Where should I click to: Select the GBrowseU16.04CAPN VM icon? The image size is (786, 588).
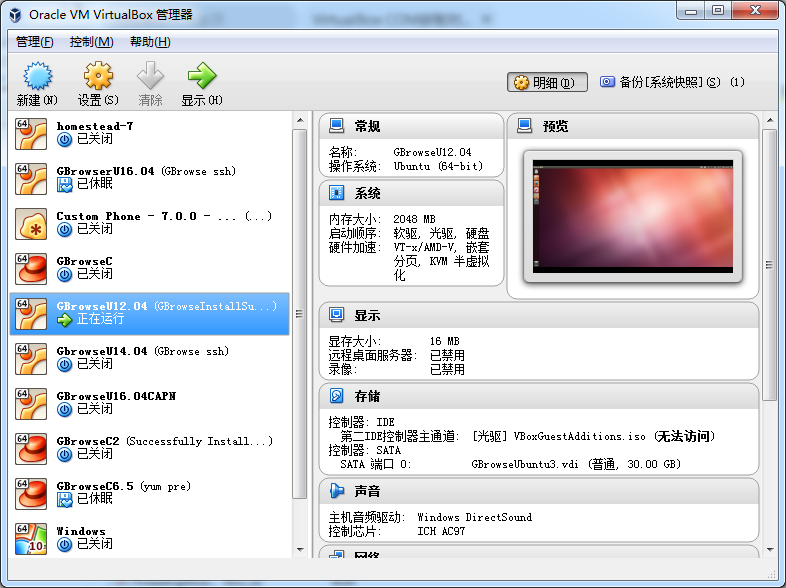31,404
